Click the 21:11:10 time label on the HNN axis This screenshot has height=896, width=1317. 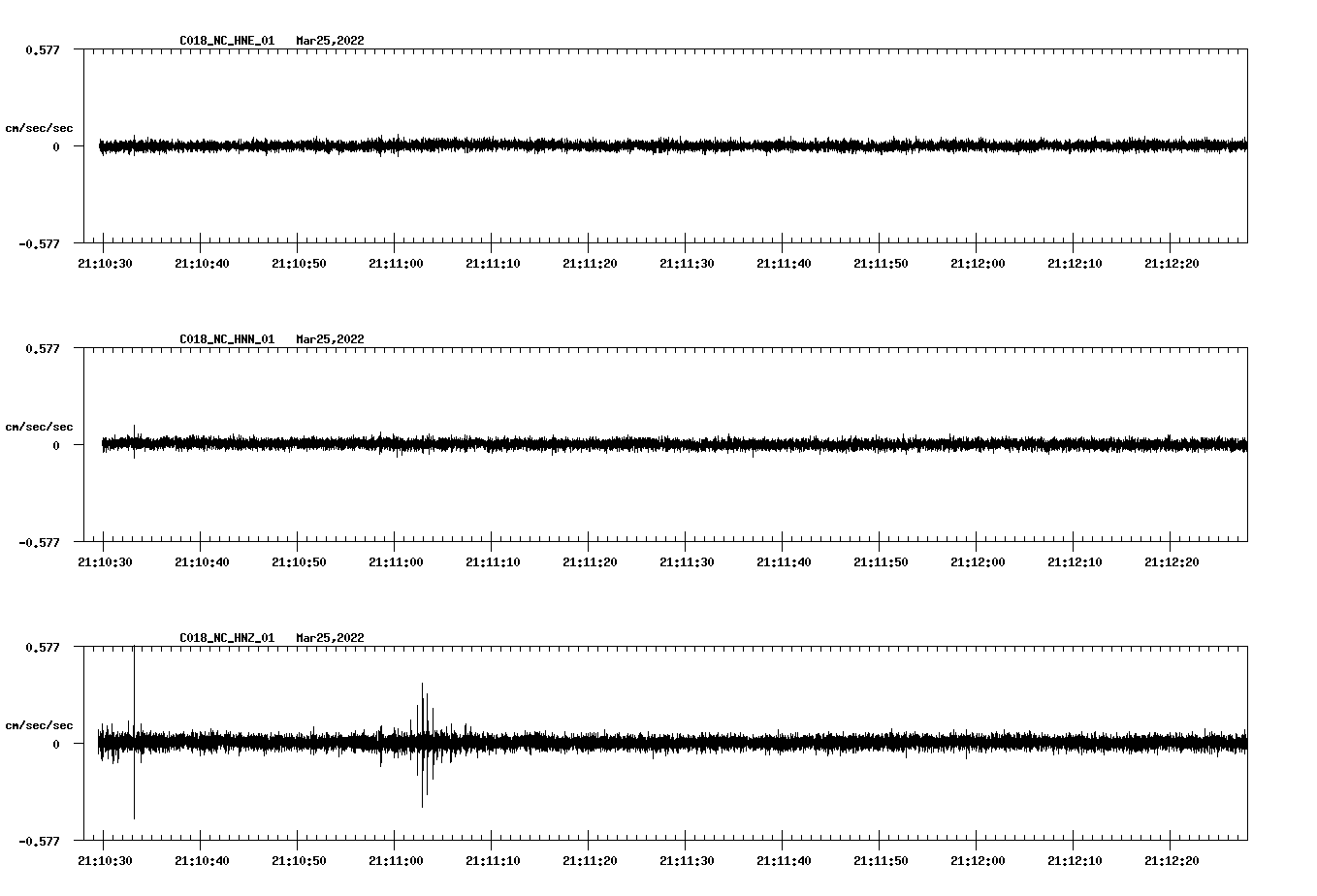(493, 562)
